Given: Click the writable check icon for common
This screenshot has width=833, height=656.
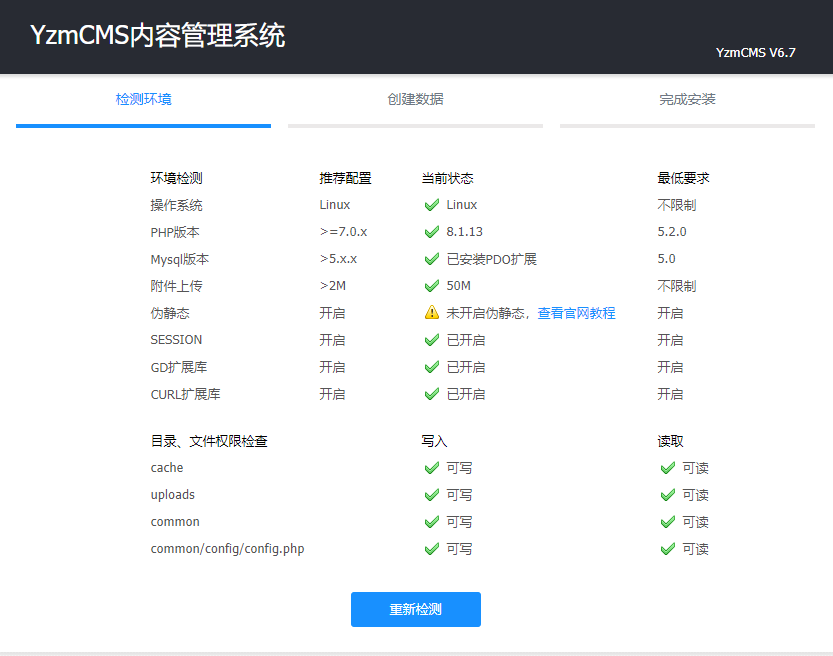Looking at the screenshot, I should pyautogui.click(x=432, y=522).
